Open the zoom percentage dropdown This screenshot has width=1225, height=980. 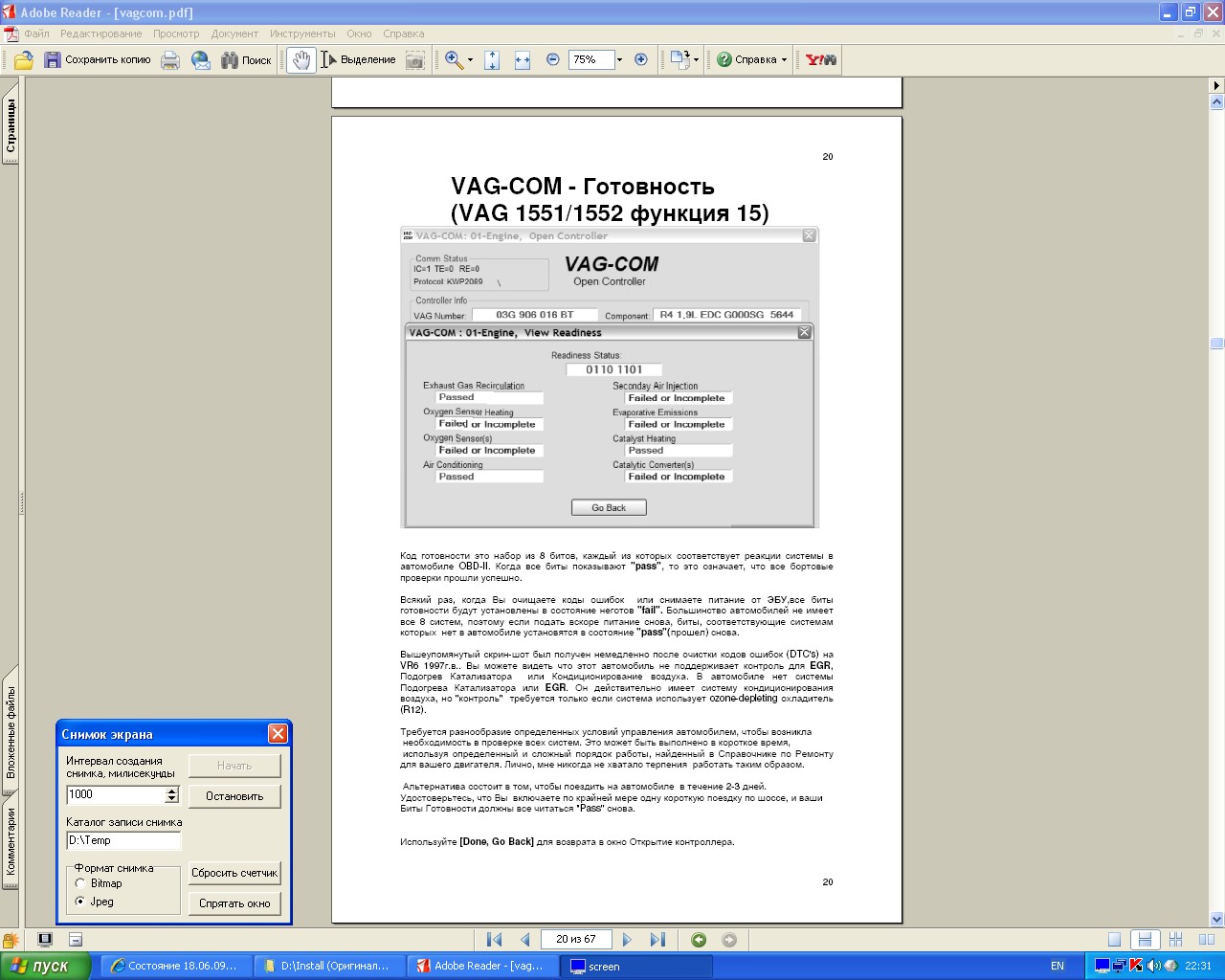tap(619, 59)
